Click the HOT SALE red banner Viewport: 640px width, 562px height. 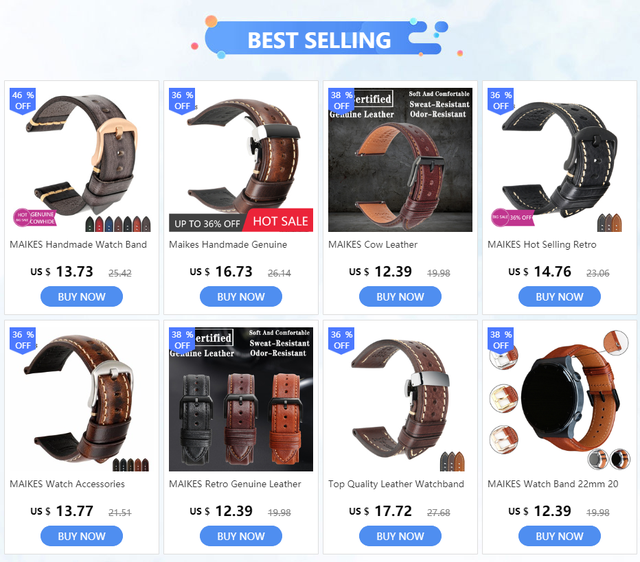[280, 221]
